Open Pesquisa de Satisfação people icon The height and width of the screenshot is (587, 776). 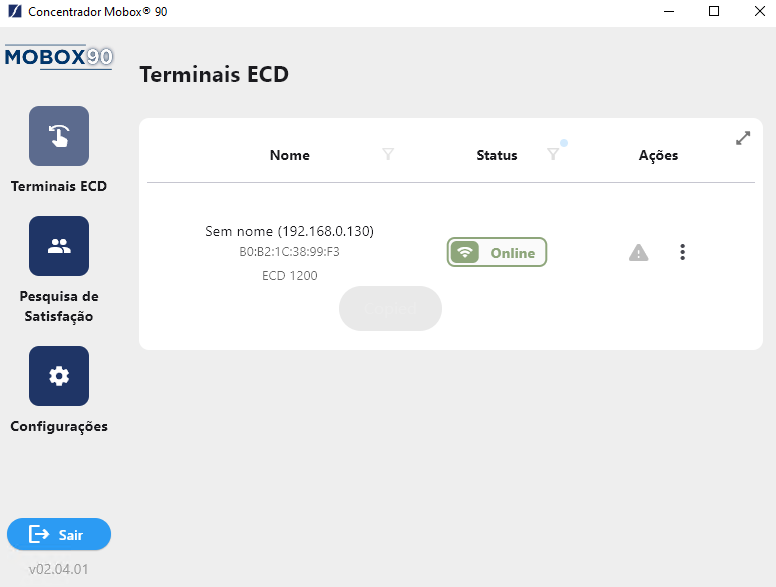click(x=59, y=246)
